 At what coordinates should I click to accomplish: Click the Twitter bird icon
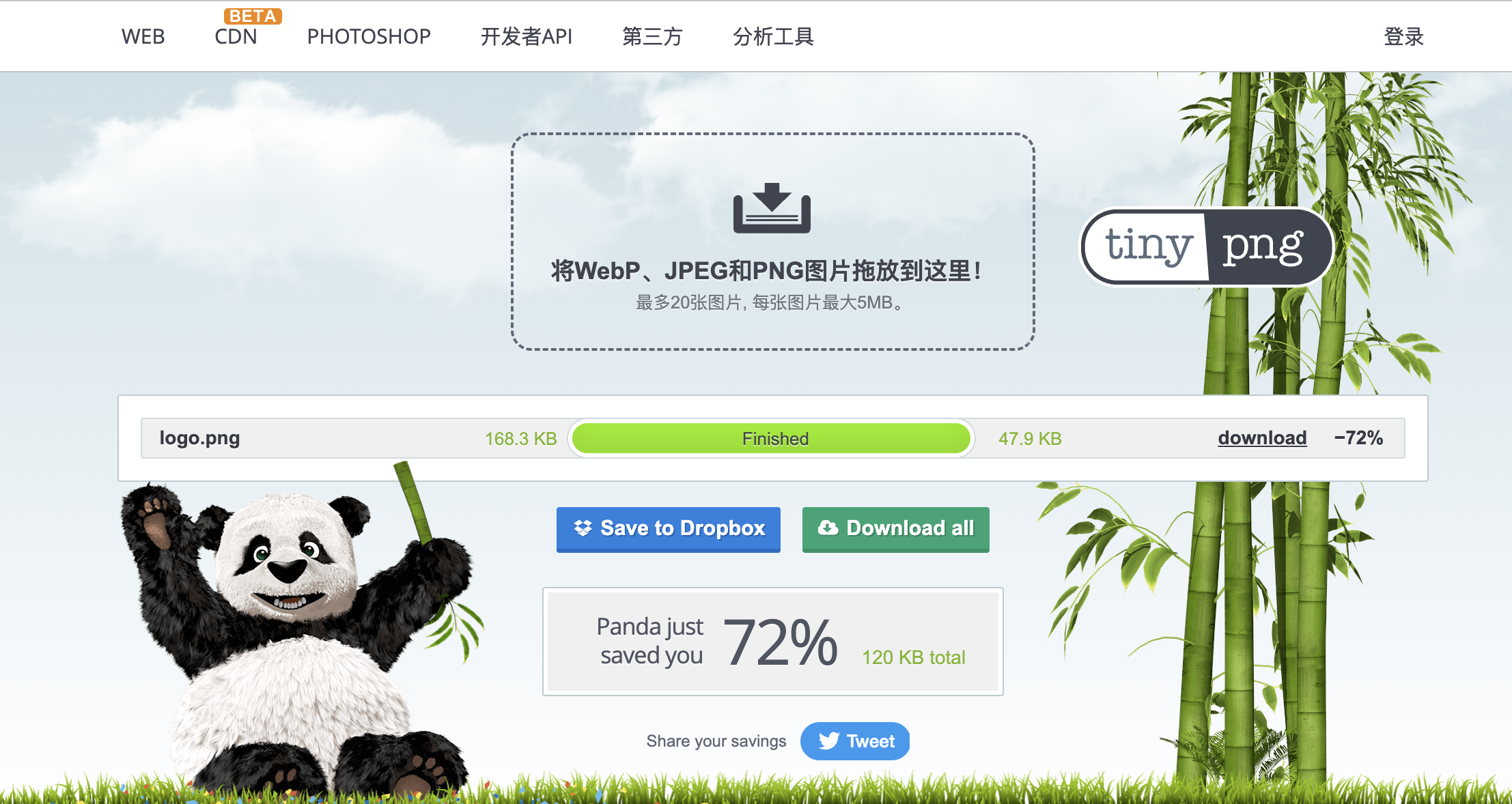click(x=828, y=741)
